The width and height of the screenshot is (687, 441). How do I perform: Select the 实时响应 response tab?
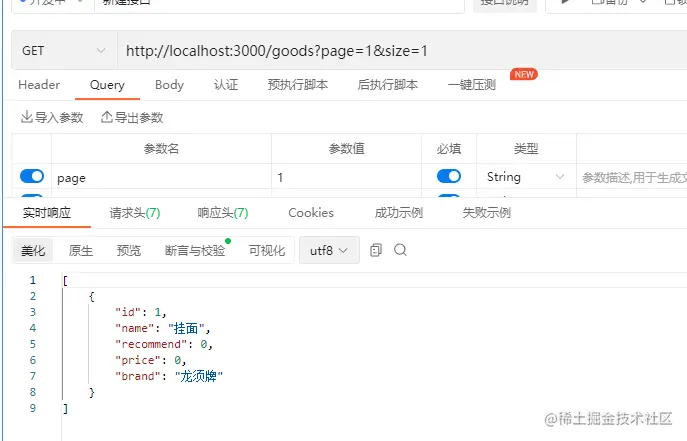coord(47,213)
